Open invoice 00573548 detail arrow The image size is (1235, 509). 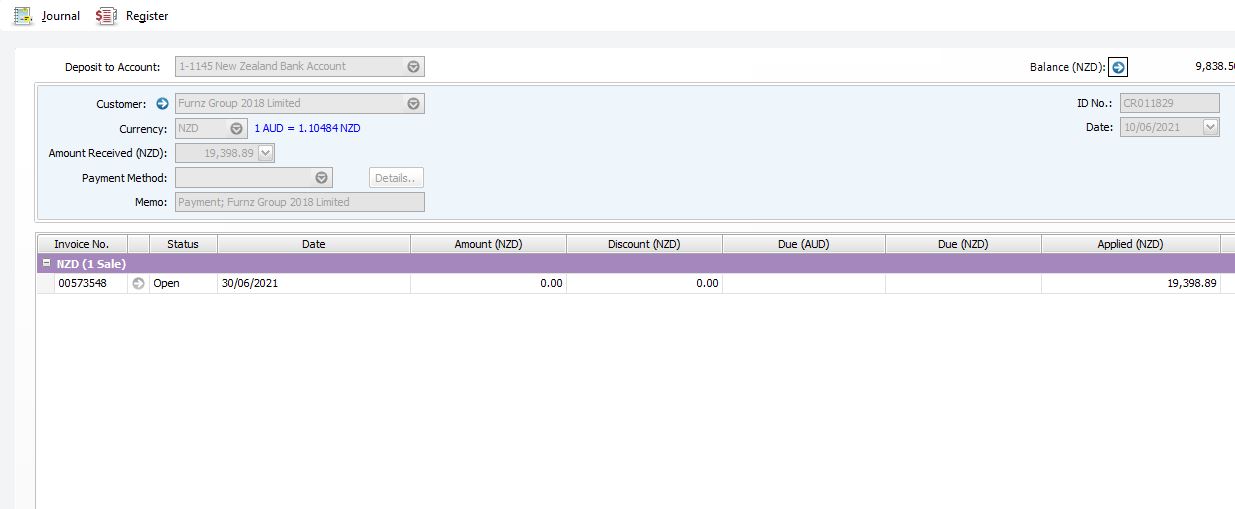click(x=139, y=283)
